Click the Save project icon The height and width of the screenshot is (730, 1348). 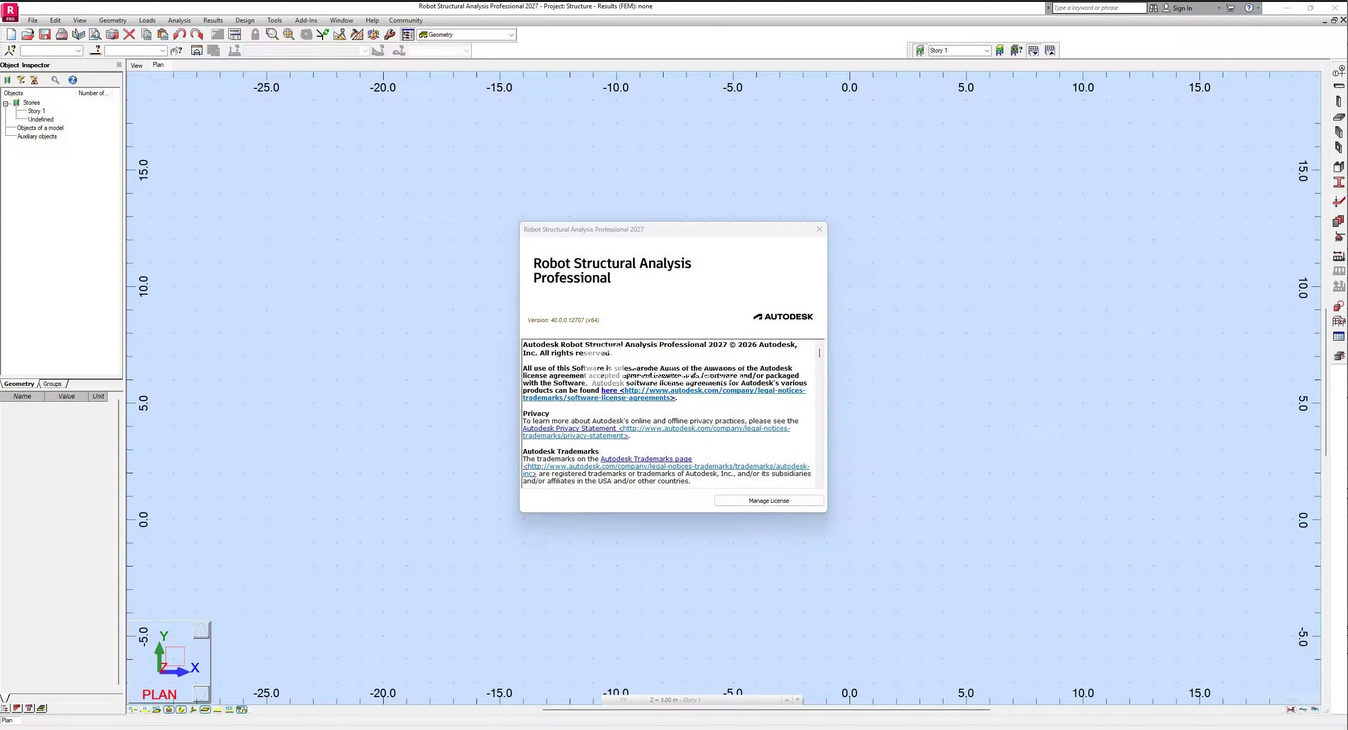tap(44, 35)
